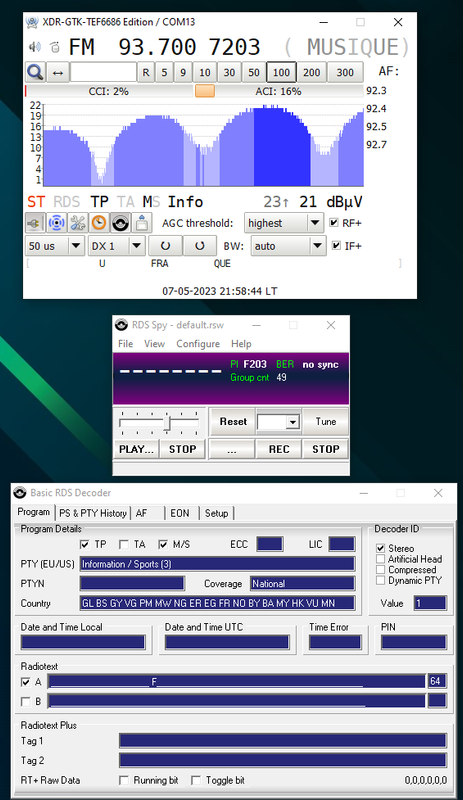Image resolution: width=463 pixels, height=800 pixels.
Task: Click STOP beside the REC button
Action: click(326, 449)
